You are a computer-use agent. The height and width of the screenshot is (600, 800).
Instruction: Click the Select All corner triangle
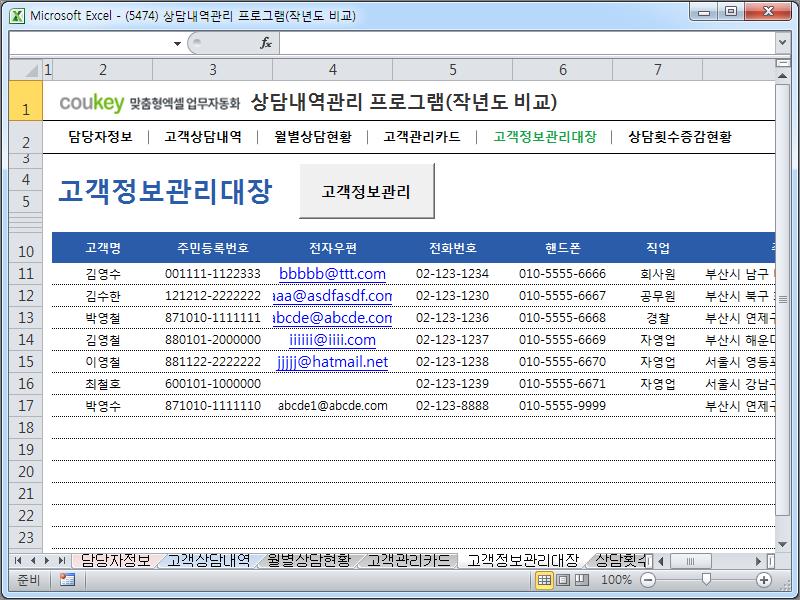pos(26,70)
